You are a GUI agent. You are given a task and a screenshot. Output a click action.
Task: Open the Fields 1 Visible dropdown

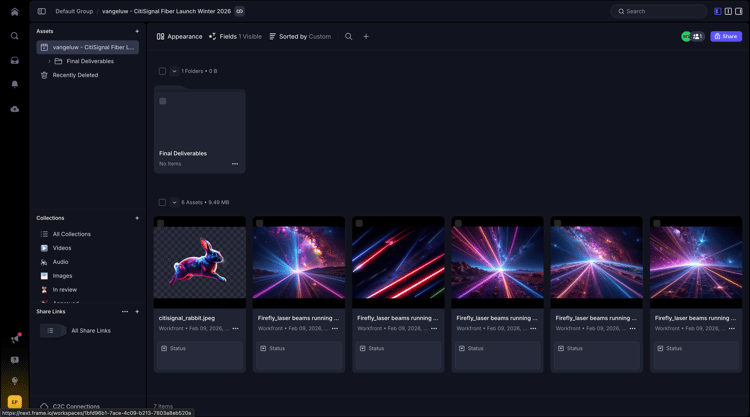[x=235, y=36]
